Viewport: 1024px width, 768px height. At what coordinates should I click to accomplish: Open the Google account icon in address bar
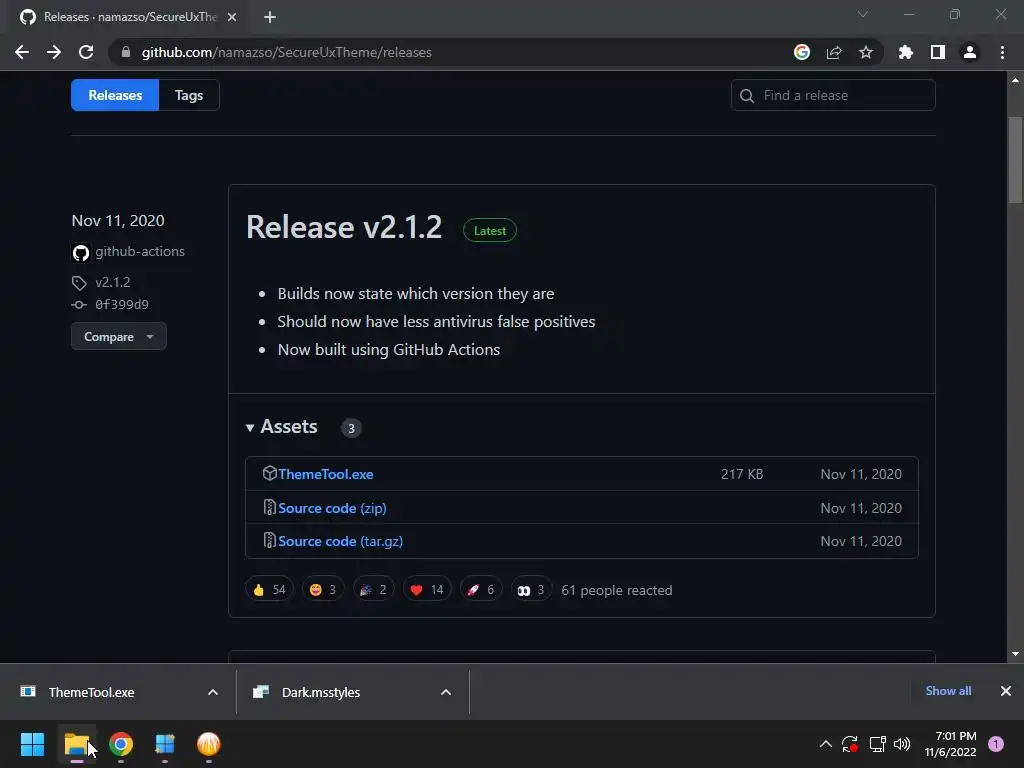coord(802,52)
